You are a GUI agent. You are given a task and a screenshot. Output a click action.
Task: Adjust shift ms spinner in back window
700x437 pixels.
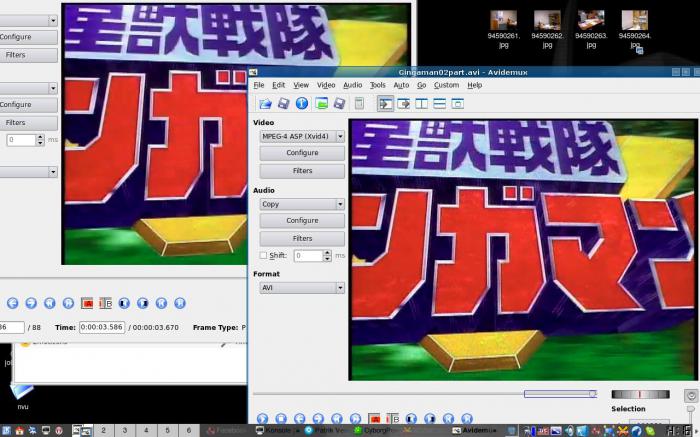[x=40, y=140]
